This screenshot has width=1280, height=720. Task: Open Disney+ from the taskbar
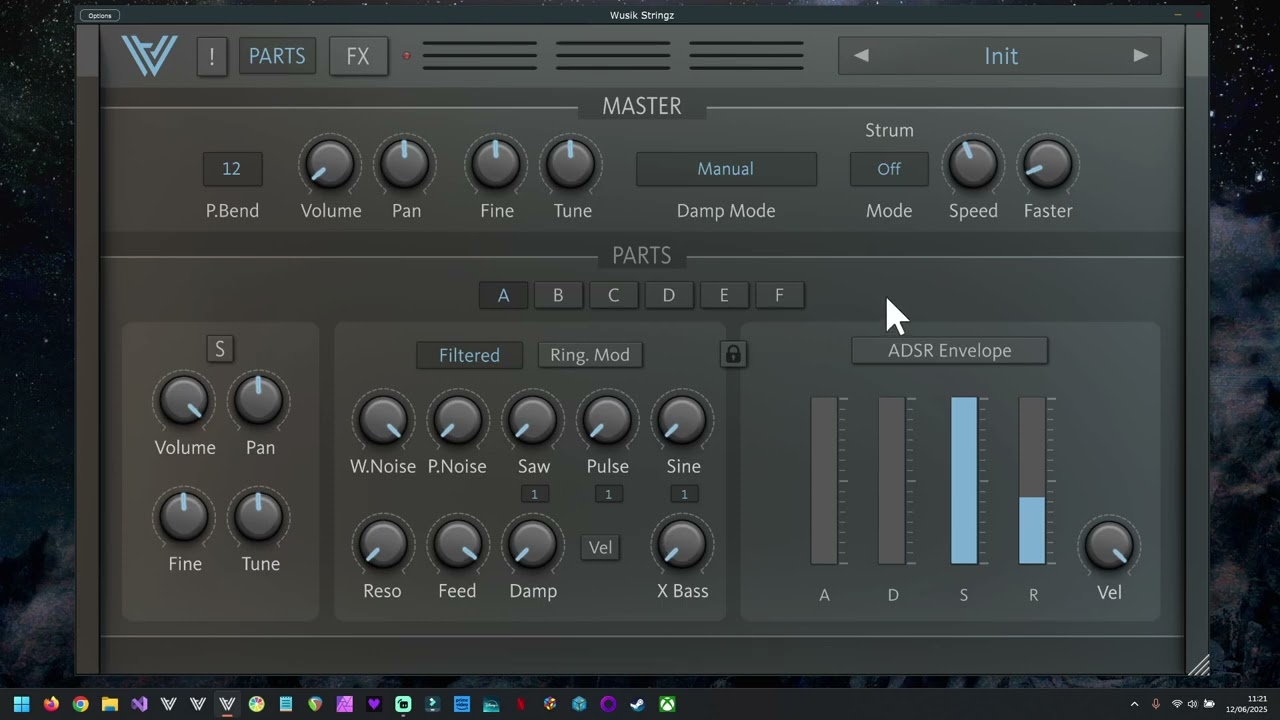pos(491,704)
